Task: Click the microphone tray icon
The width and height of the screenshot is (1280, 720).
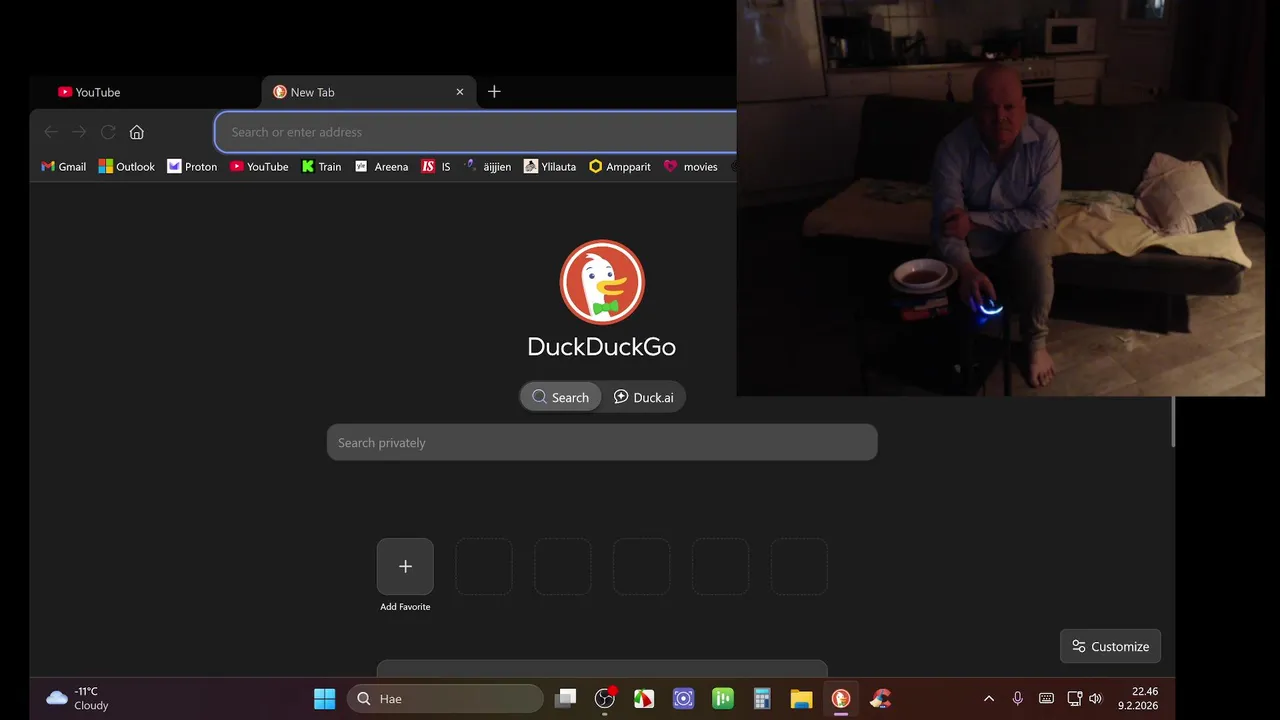Action: click(1017, 699)
